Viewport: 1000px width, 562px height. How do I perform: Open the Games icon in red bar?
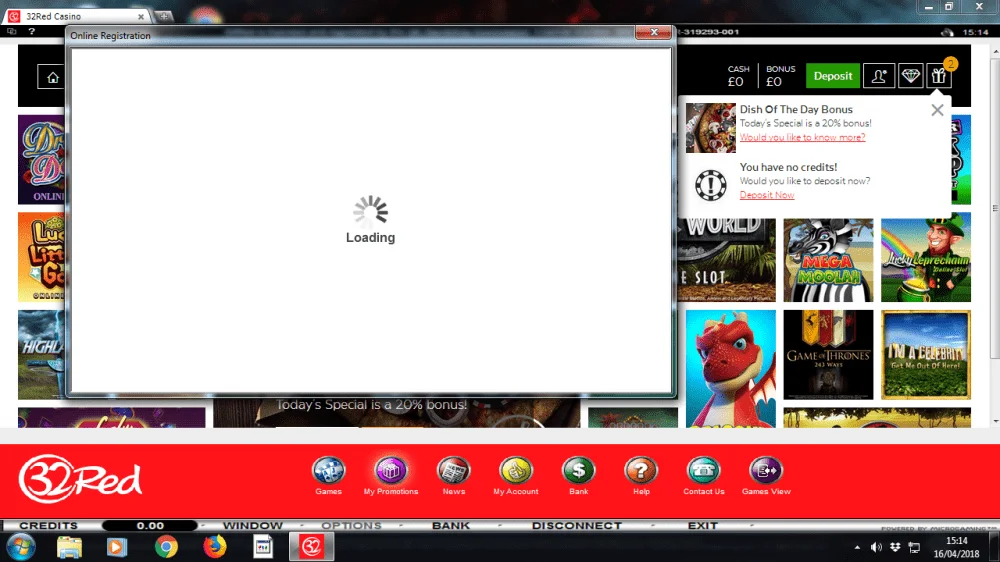tap(328, 471)
